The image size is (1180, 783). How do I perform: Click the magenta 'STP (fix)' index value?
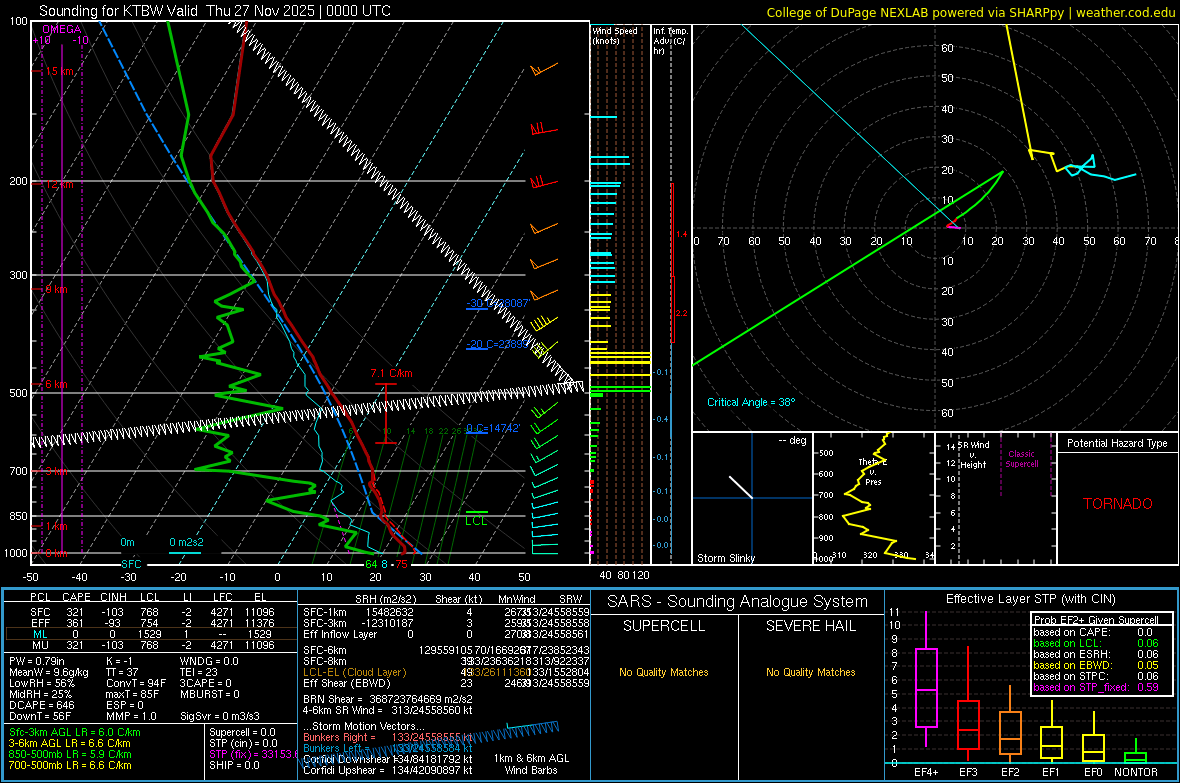(x=253, y=754)
